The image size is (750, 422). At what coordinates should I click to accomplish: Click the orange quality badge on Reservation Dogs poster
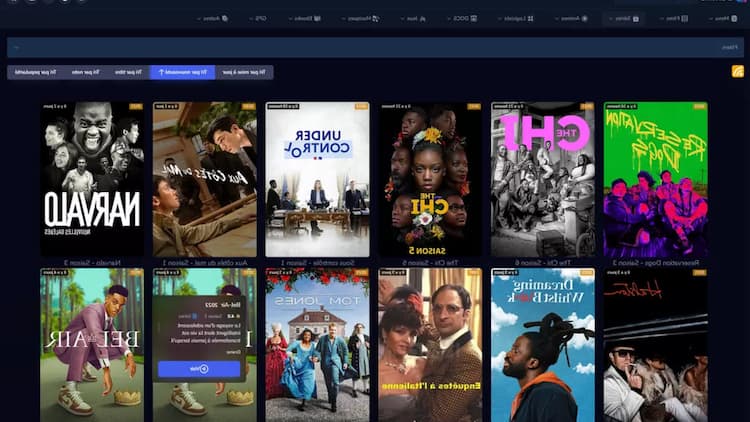tap(700, 106)
